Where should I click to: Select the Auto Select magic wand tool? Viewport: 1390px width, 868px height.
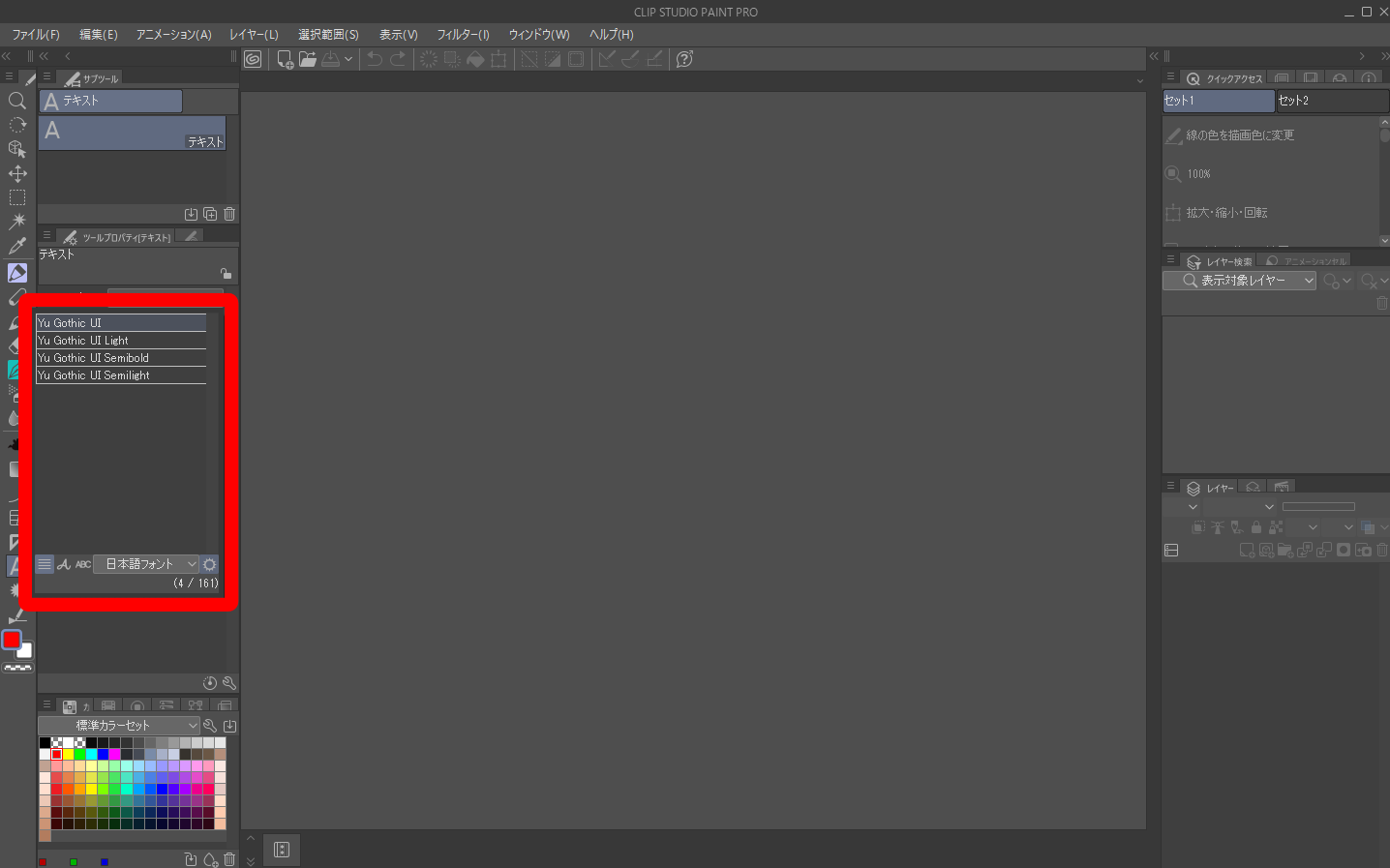(16, 222)
